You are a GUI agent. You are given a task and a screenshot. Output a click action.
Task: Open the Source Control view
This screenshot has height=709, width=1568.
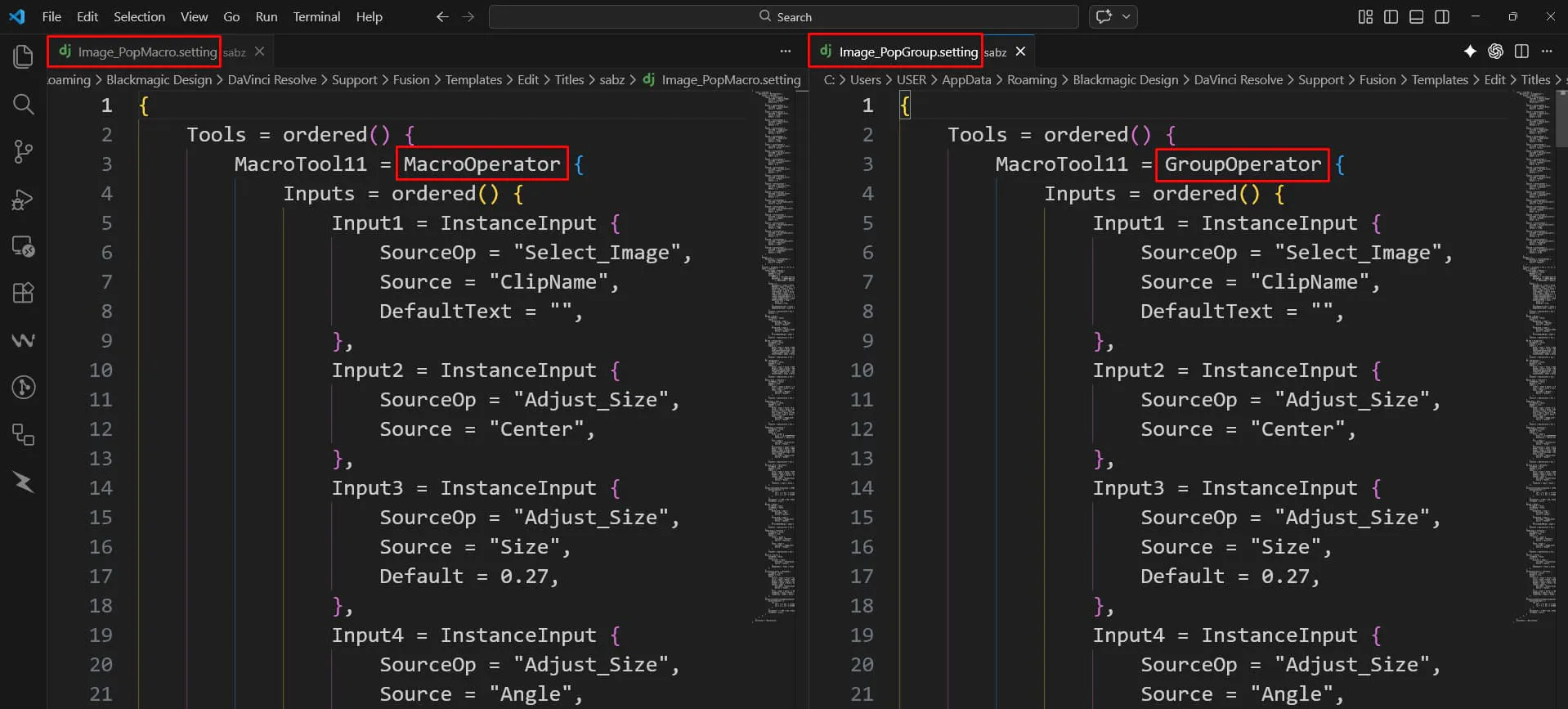pyautogui.click(x=23, y=151)
